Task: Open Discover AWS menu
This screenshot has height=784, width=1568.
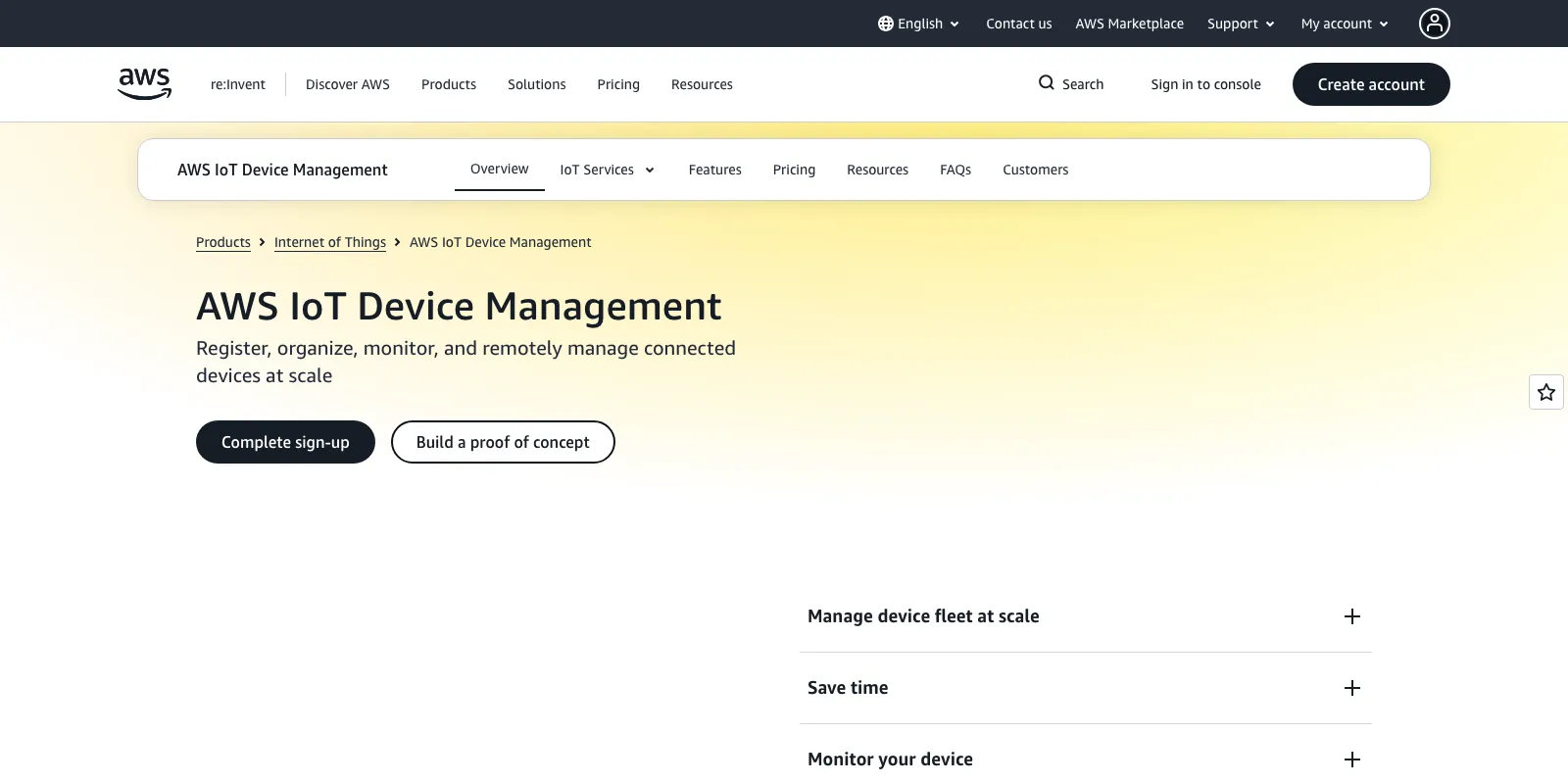Action: (348, 84)
